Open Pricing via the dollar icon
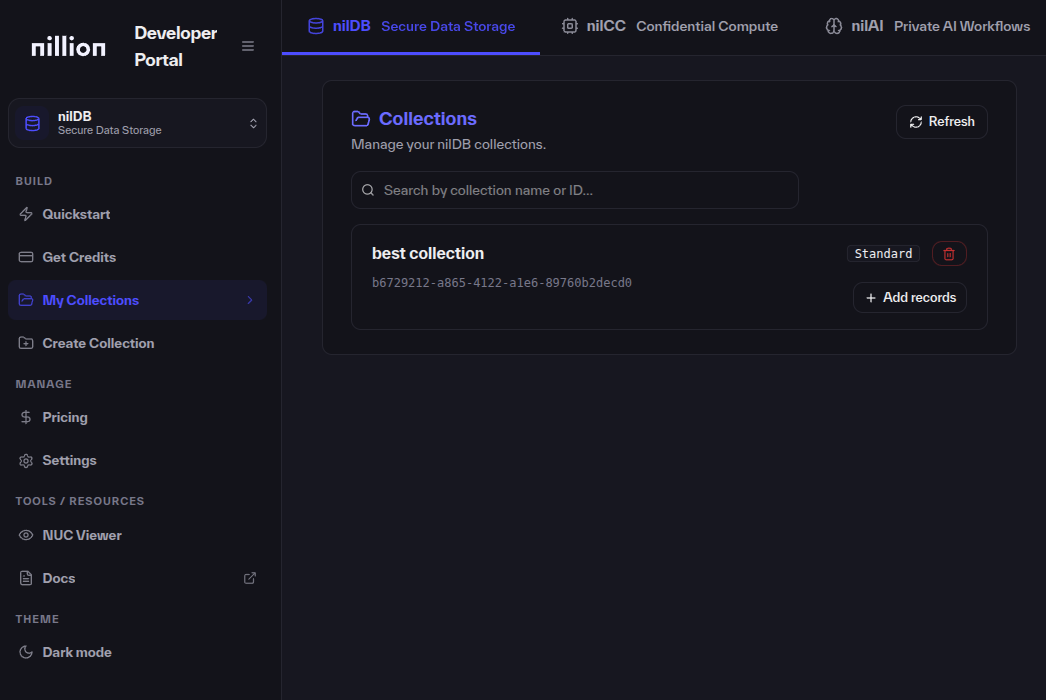This screenshot has width=1046, height=700. click(x=25, y=417)
